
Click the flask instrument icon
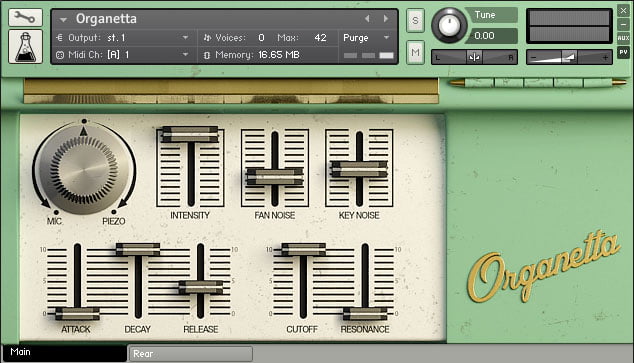pos(25,46)
